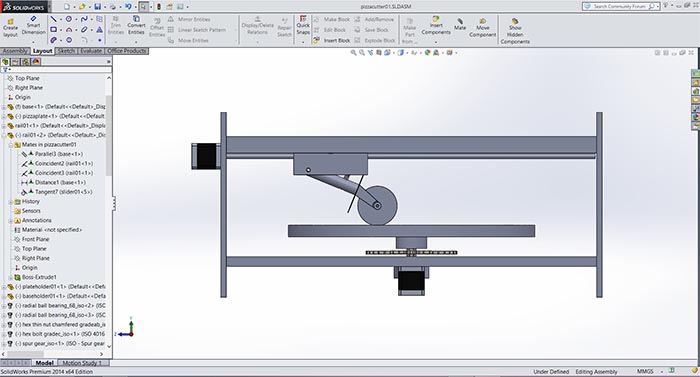700x377 pixels.
Task: Click the Zoom to Fit icon
Action: [x=353, y=53]
